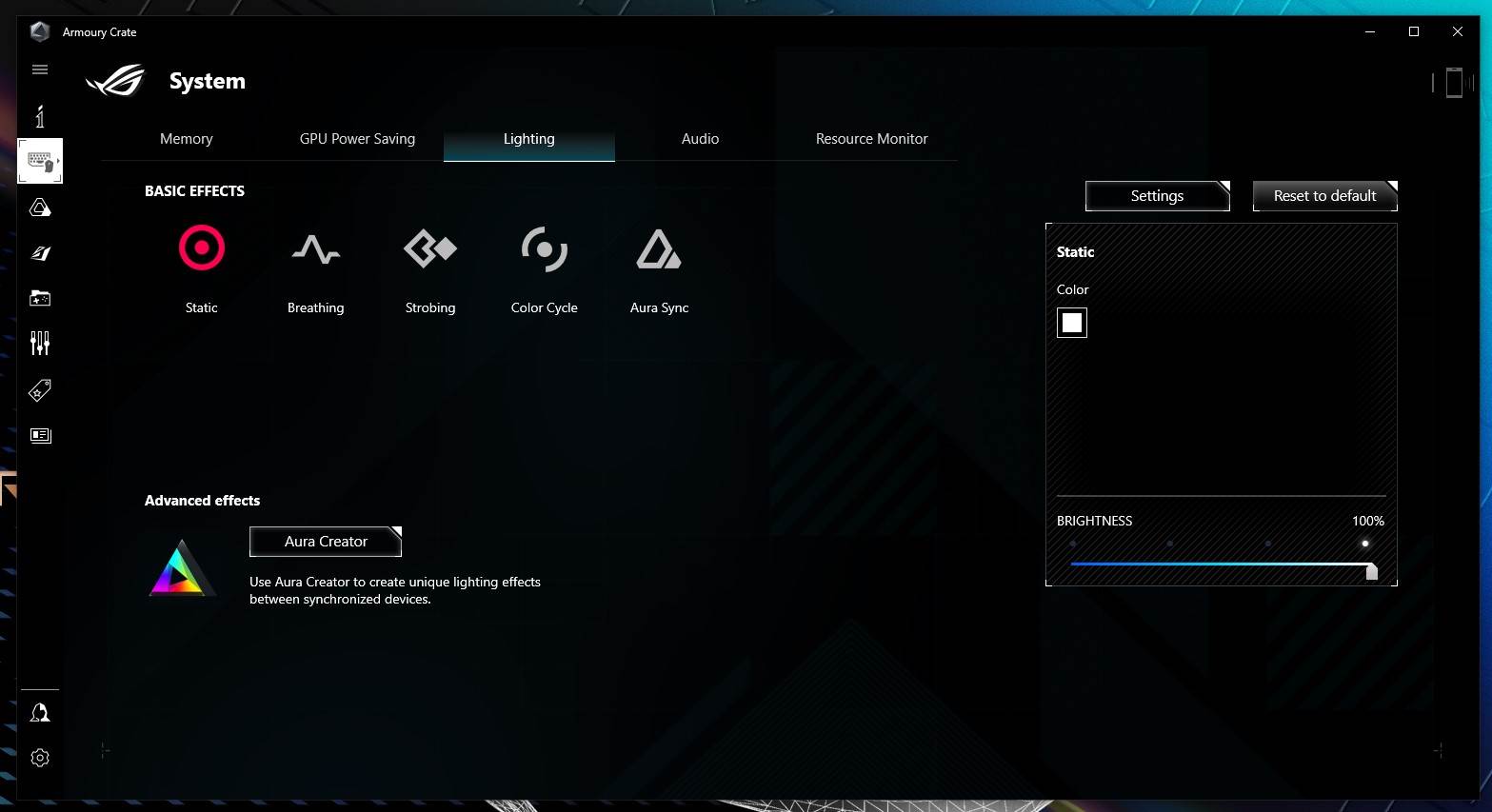Viewport: 1492px width, 812px height.
Task: Activate the Color Cycle effect
Action: click(544, 249)
